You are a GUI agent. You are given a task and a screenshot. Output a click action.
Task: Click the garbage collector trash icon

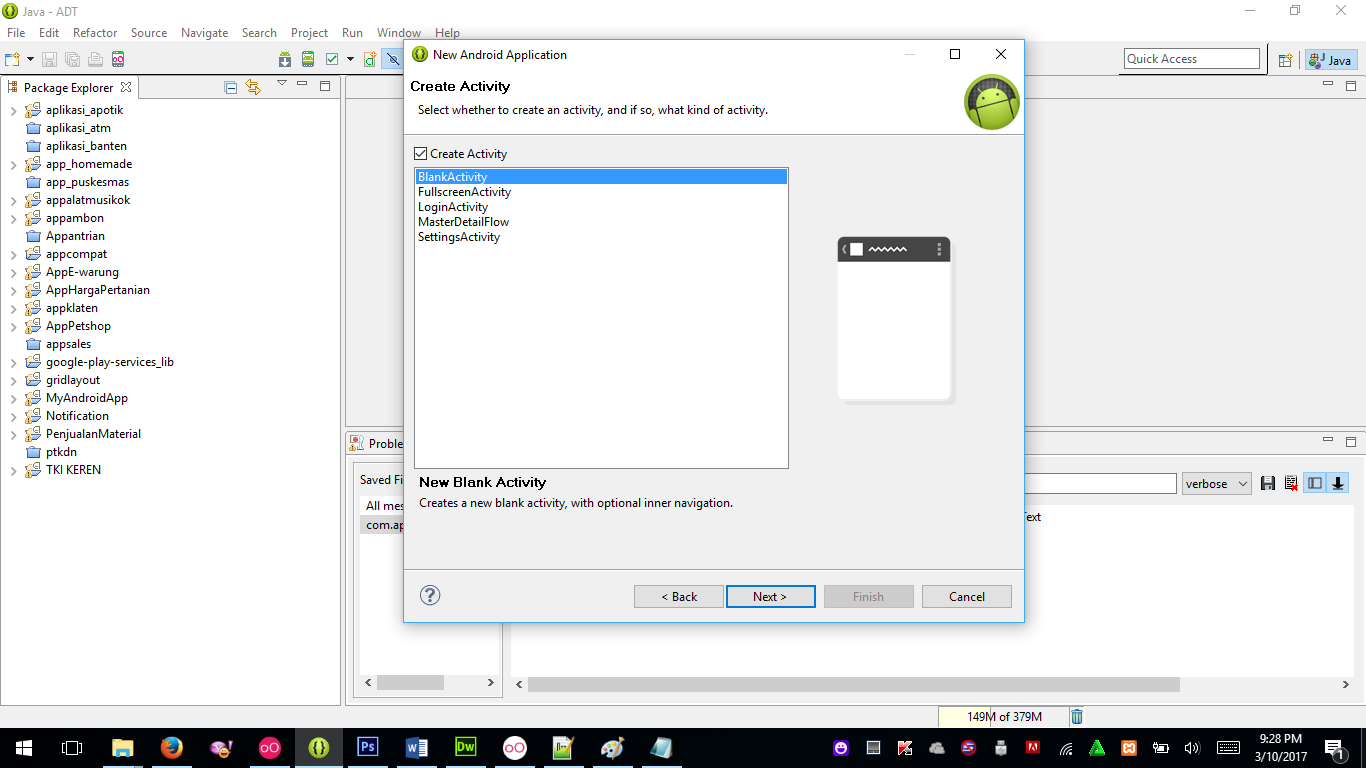pos(1077,717)
